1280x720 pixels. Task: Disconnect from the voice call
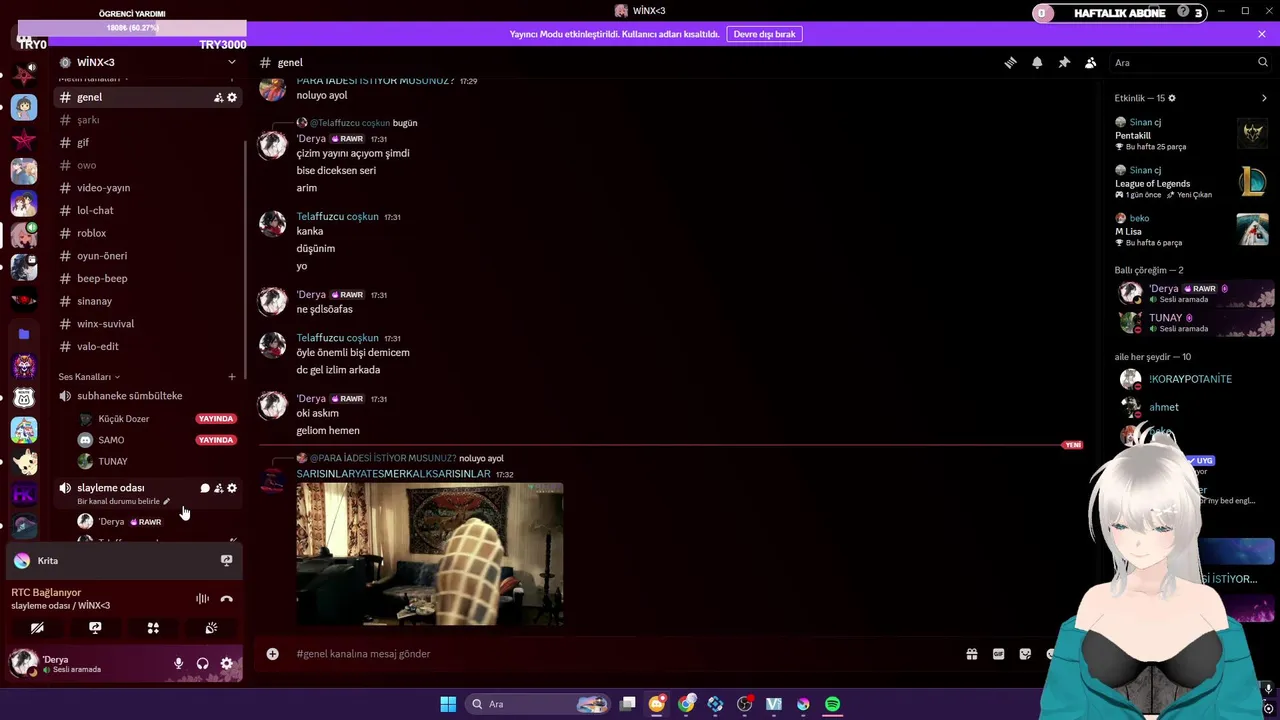[x=226, y=599]
